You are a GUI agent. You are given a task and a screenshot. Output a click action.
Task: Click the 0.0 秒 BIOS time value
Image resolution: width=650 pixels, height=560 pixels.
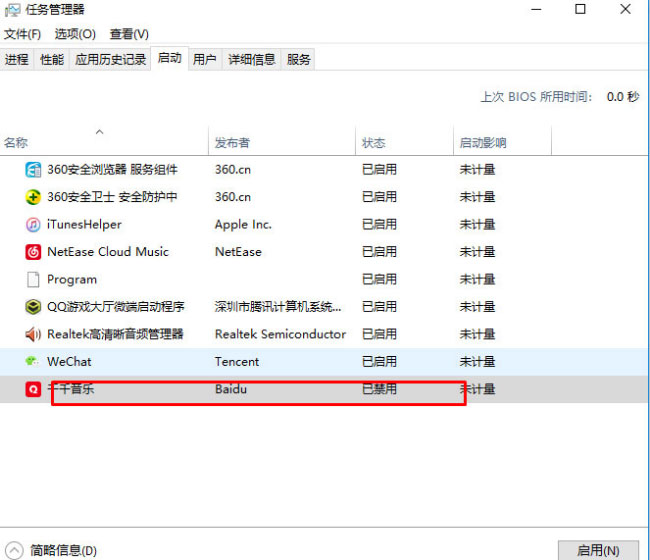pyautogui.click(x=623, y=97)
